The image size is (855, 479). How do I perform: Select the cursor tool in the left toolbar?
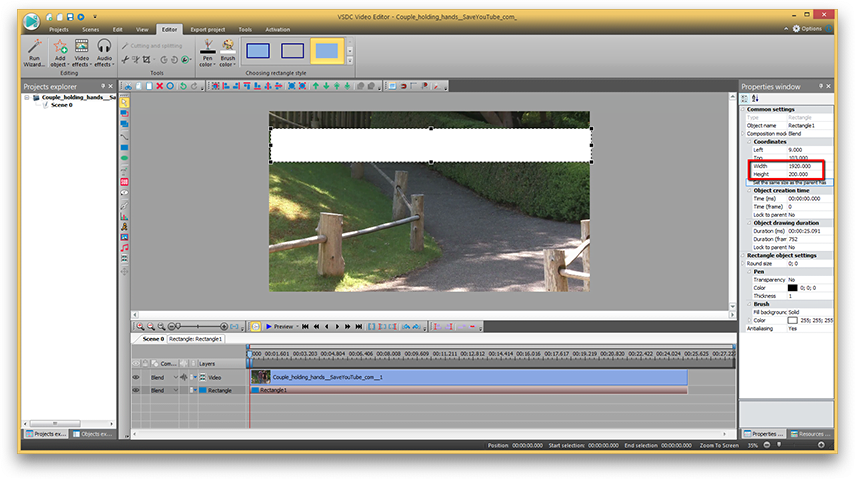pyautogui.click(x=124, y=102)
